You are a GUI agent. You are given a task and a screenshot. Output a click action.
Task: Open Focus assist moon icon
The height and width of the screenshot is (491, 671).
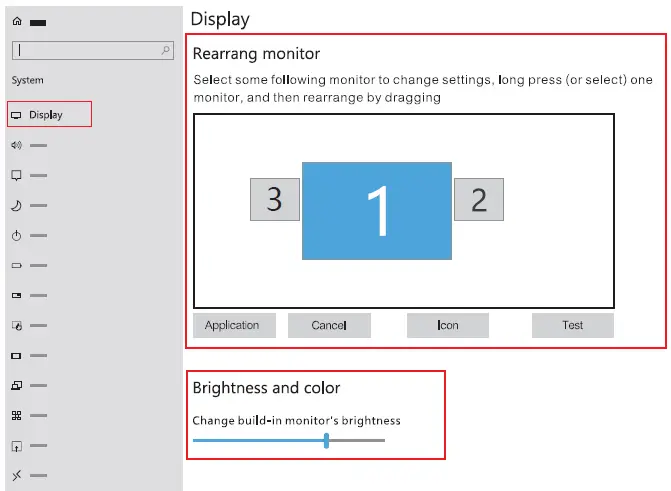click(16, 206)
